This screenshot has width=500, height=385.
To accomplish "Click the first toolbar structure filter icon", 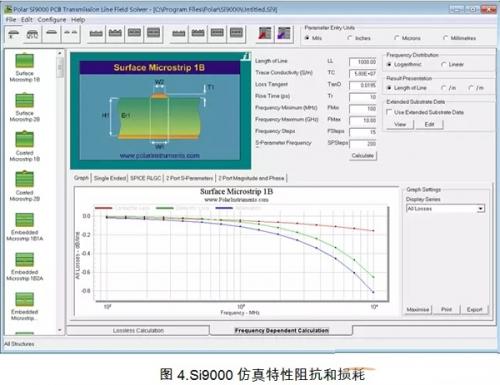I will [x=13, y=34].
